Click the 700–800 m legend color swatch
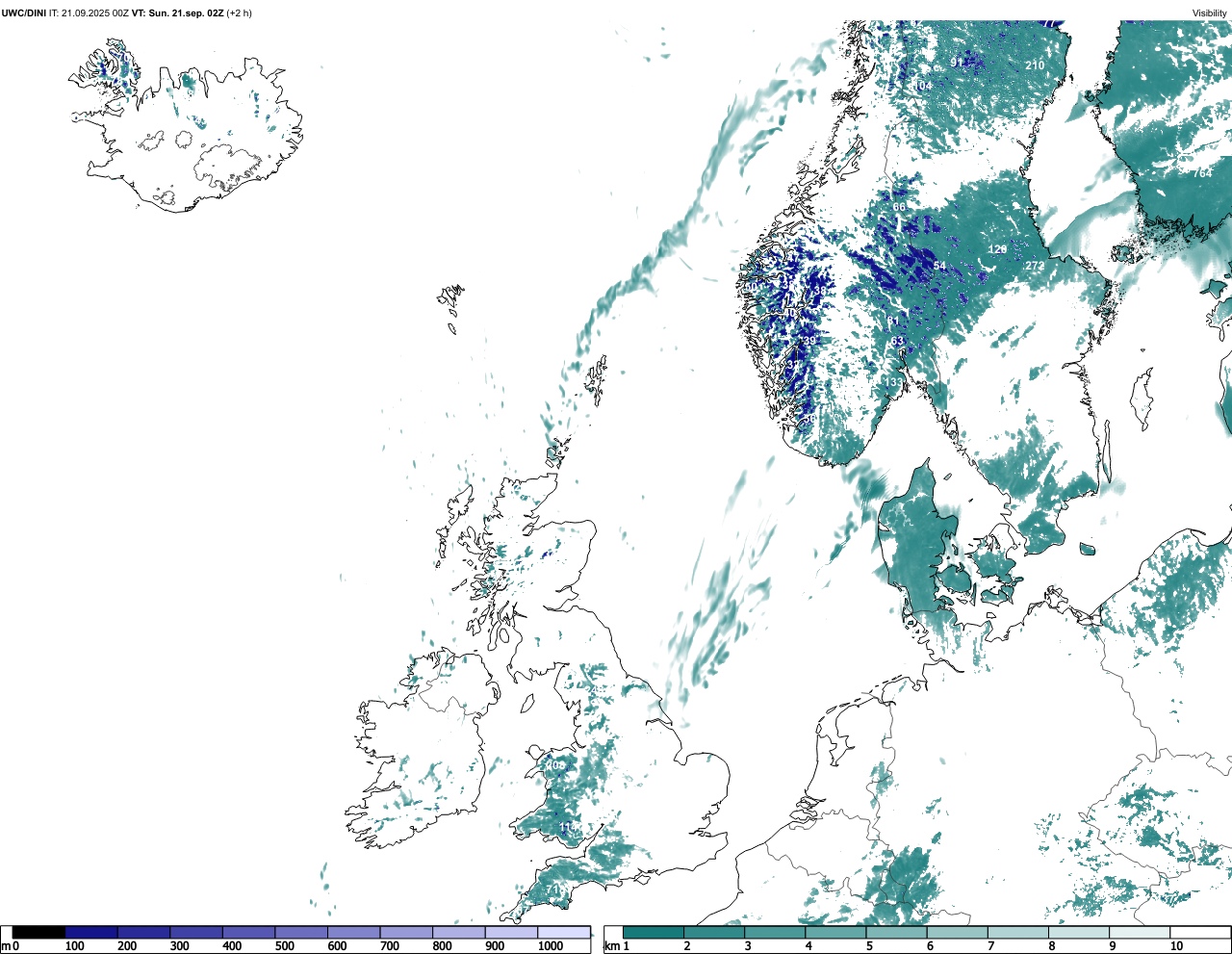 pos(406,933)
